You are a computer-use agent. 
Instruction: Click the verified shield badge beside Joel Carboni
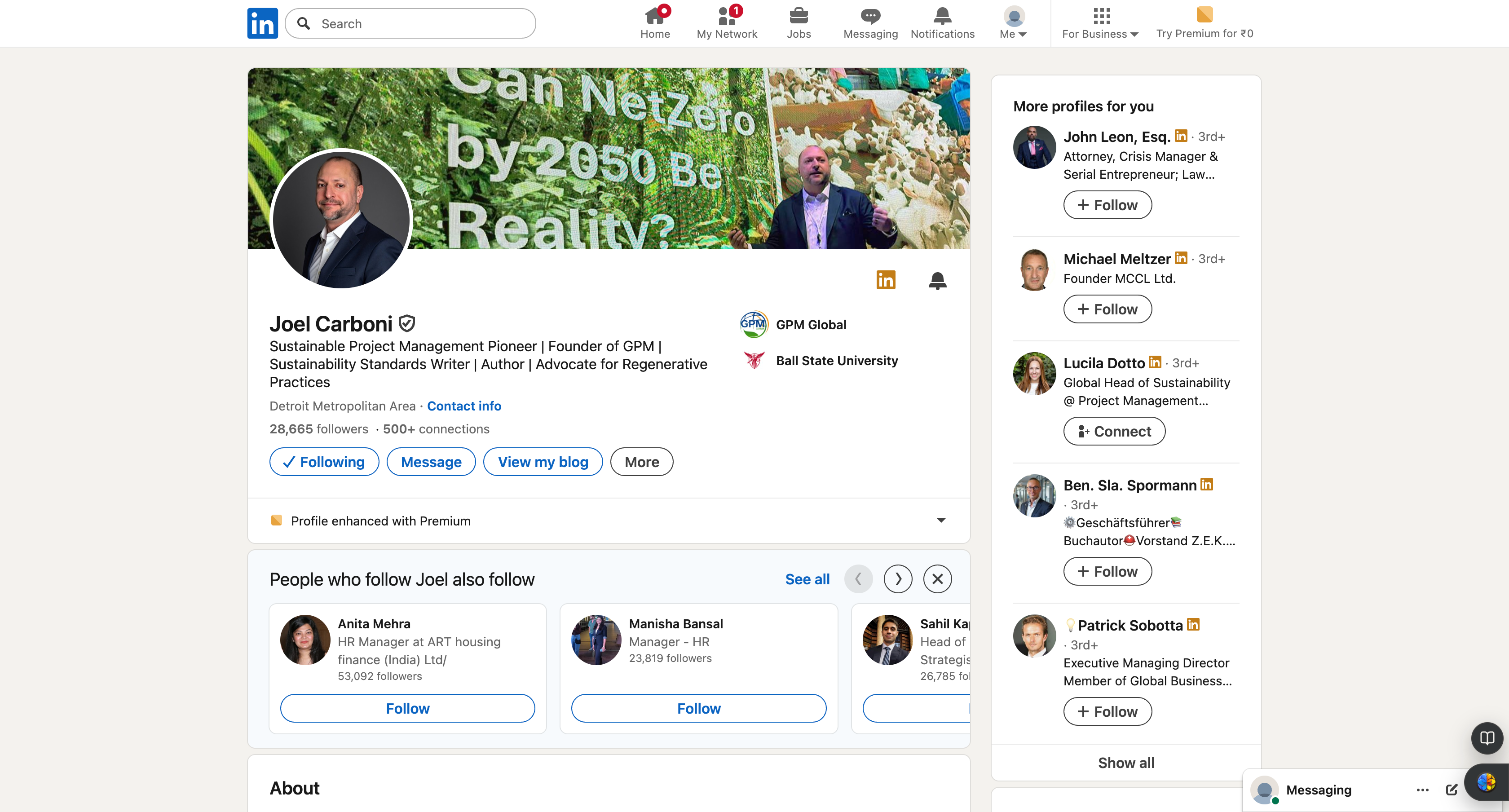[406, 323]
